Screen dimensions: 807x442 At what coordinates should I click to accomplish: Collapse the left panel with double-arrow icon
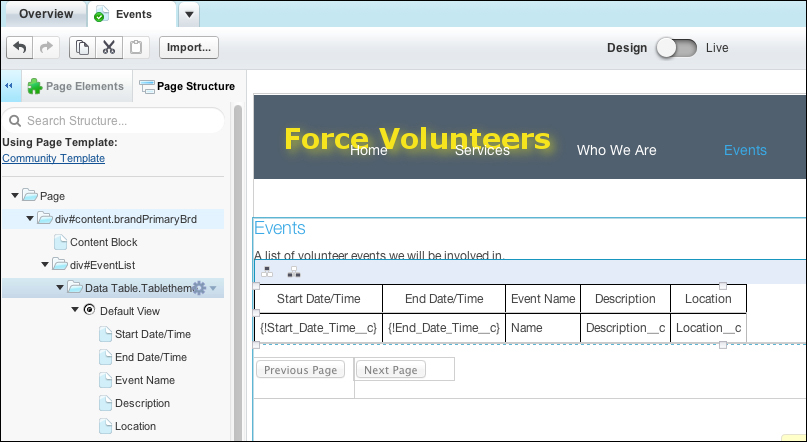(9, 86)
